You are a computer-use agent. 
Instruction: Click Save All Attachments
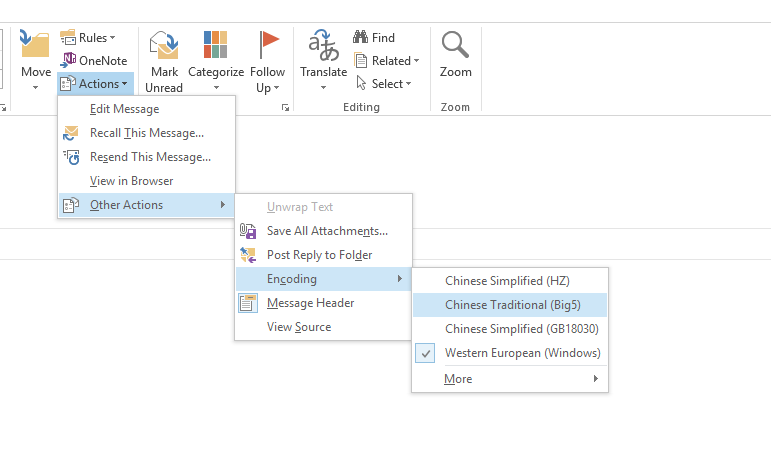(323, 231)
